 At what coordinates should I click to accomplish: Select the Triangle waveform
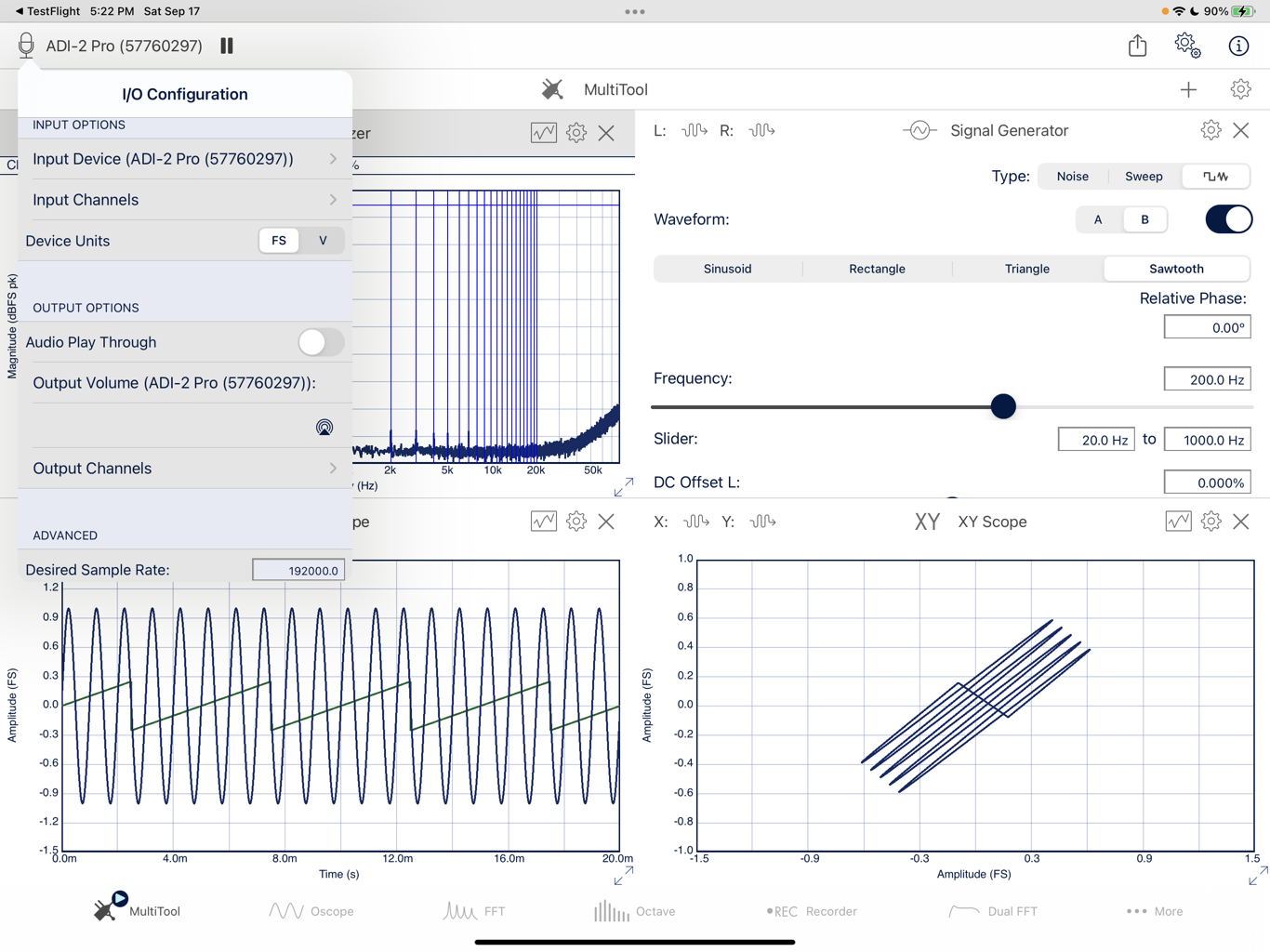tap(1026, 269)
